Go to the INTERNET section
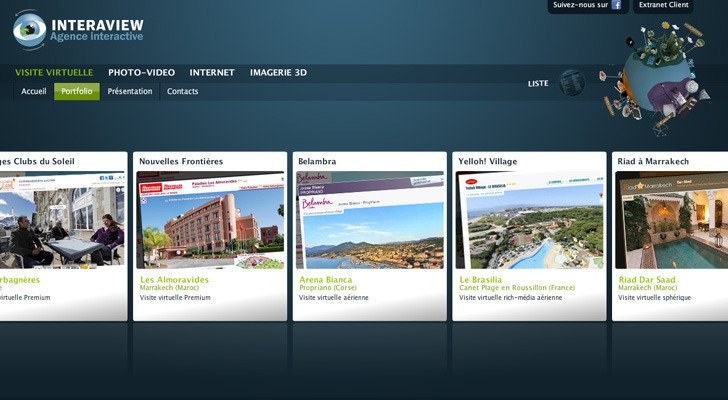The image size is (728, 400). [212, 73]
